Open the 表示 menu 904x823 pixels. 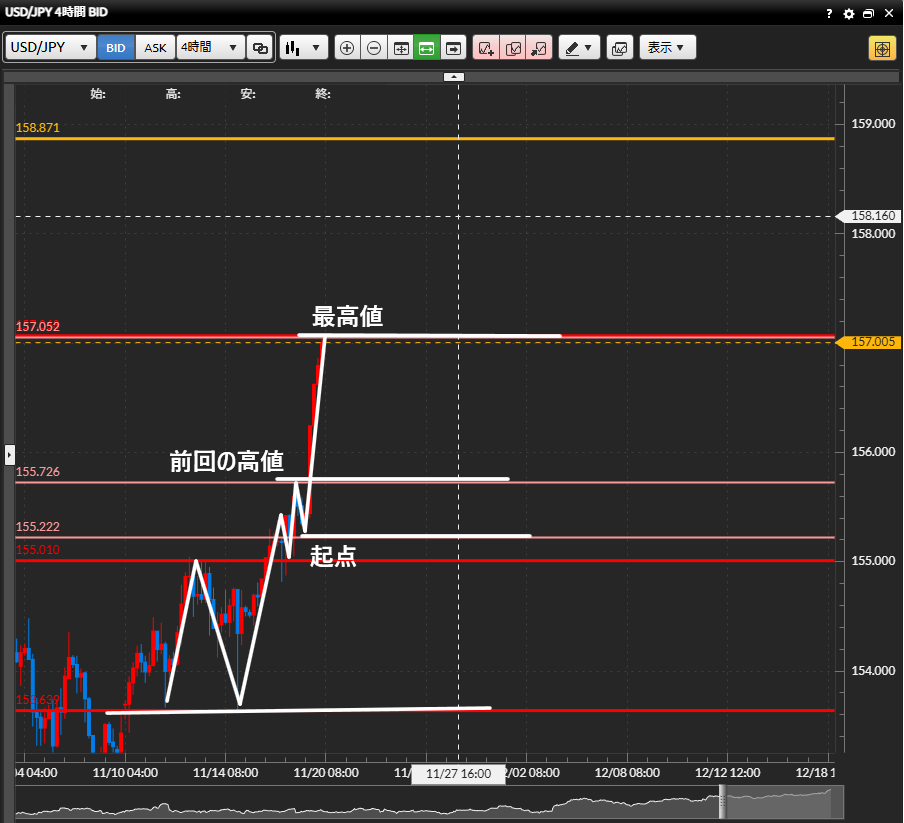tap(667, 48)
